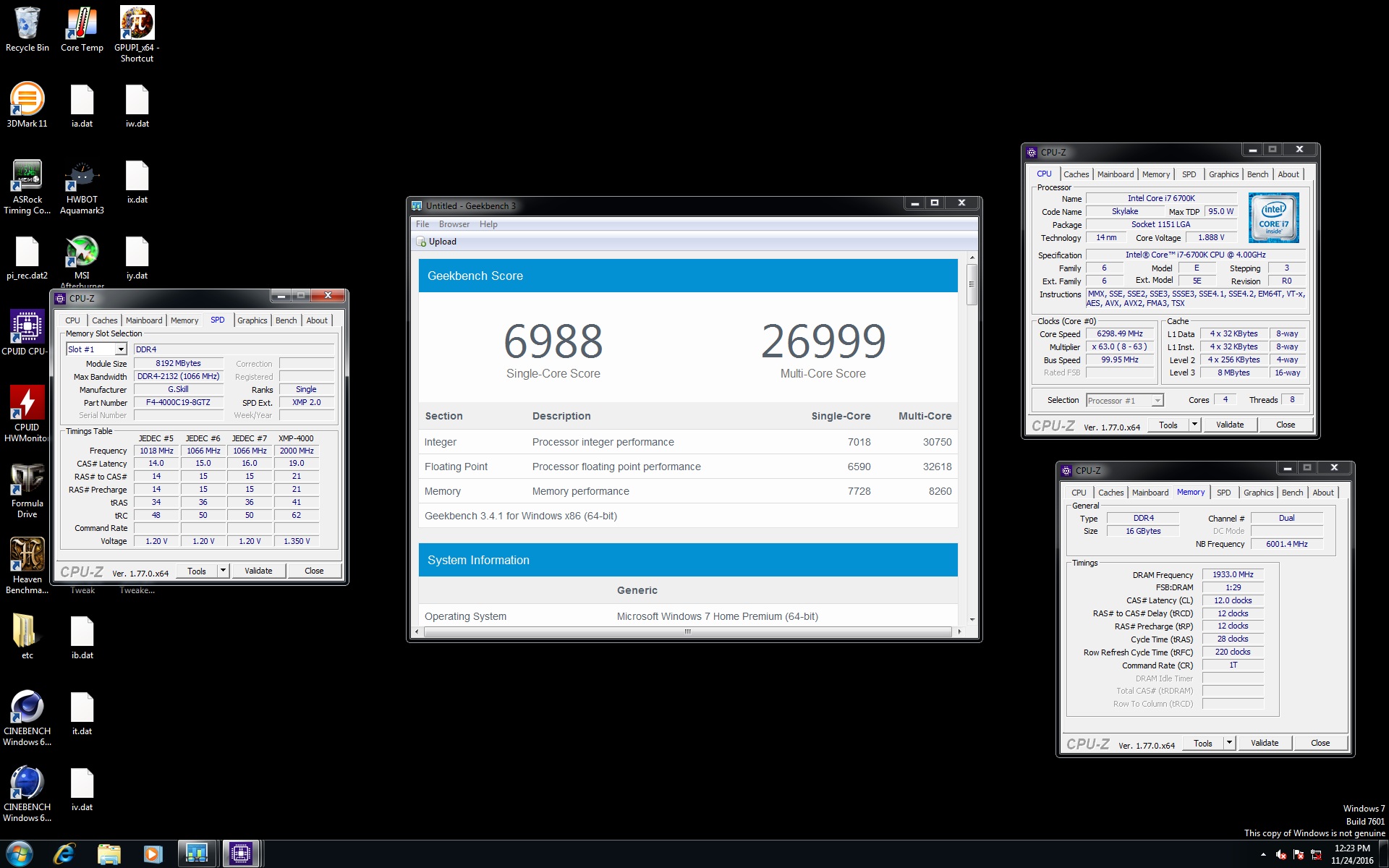The height and width of the screenshot is (868, 1389).
Task: Select the ix.dat file icon
Action: point(137,182)
